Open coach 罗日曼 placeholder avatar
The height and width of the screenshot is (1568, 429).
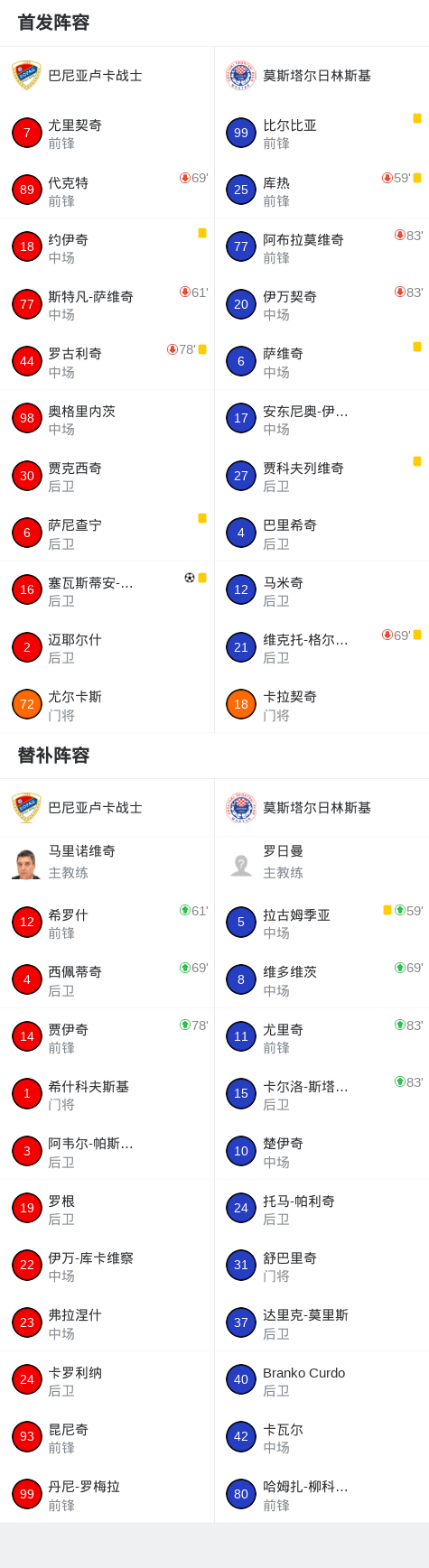(241, 865)
